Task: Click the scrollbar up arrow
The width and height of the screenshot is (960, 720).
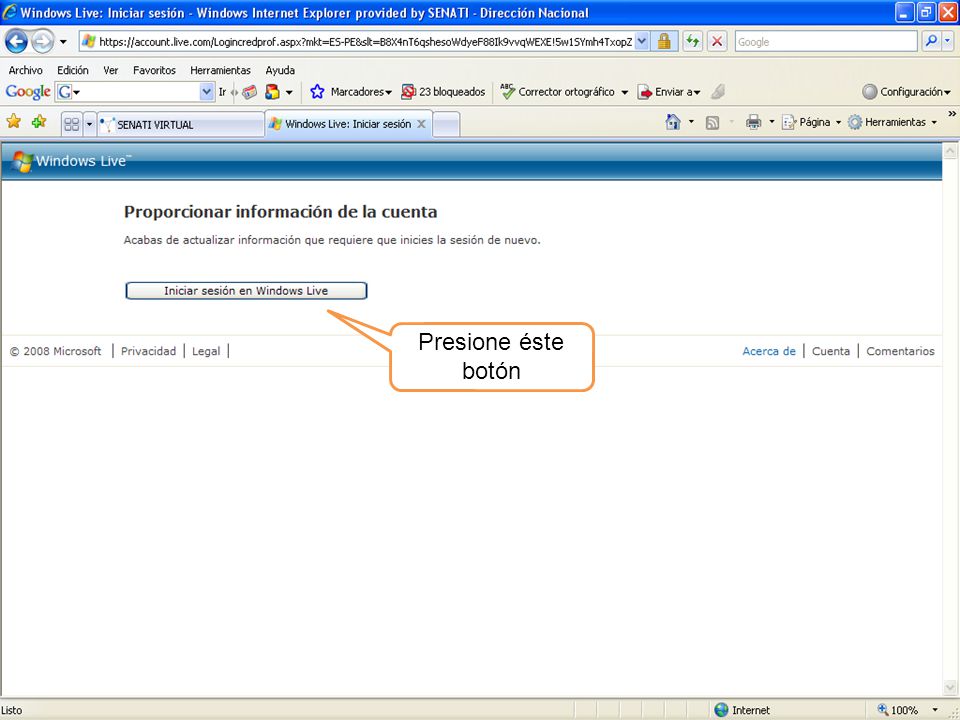Action: (x=950, y=150)
